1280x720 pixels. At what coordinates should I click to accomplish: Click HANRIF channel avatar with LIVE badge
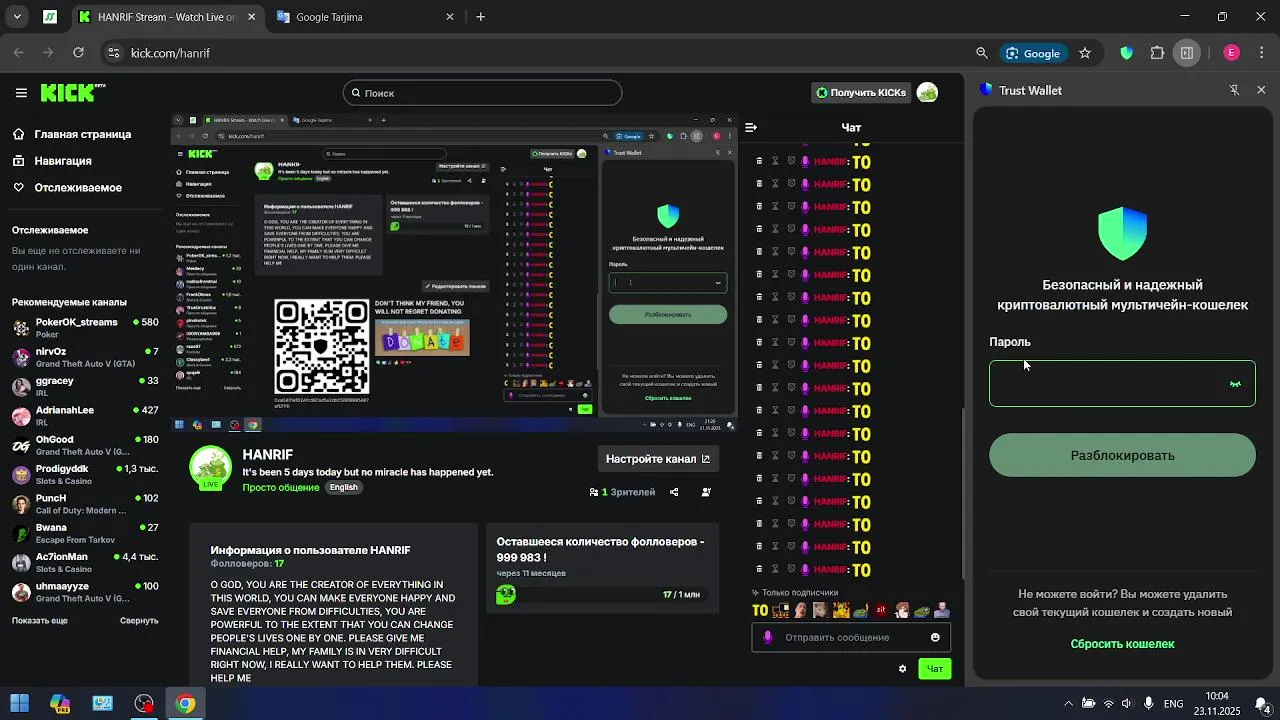(x=211, y=467)
